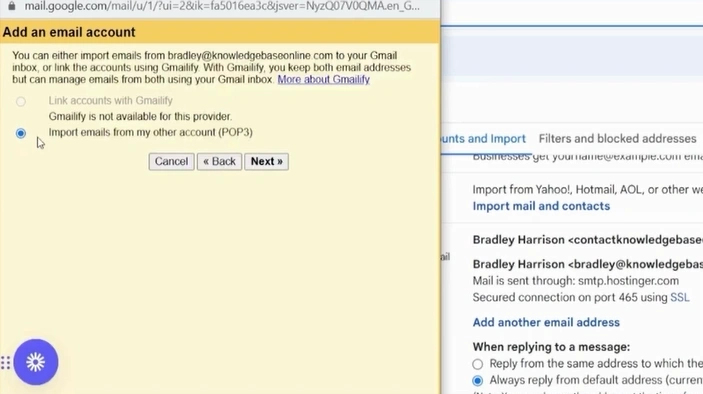The height and width of the screenshot is (394, 703).
Task: Open the SSL link in settings
Action: (x=680, y=298)
